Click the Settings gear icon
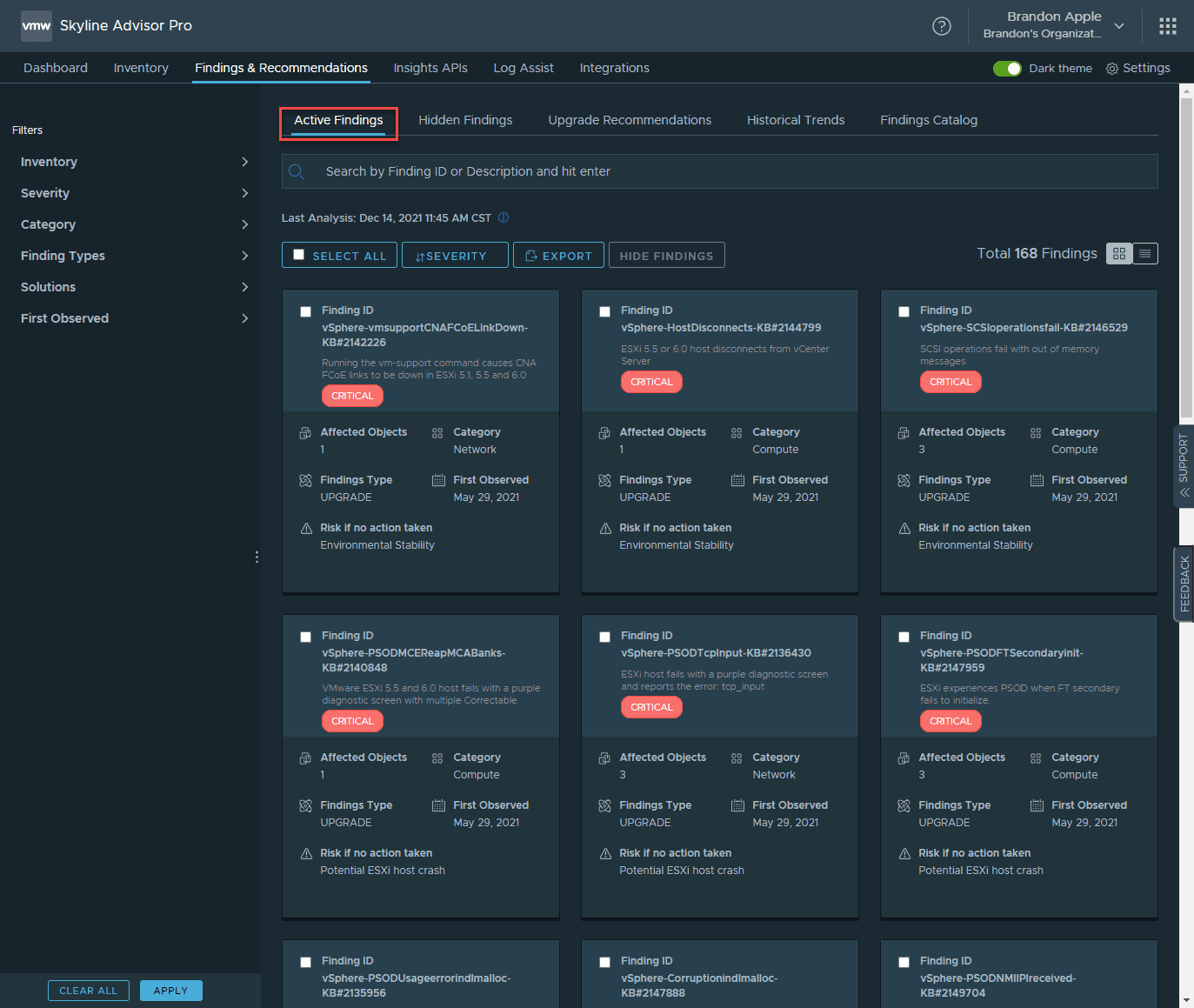Image resolution: width=1194 pixels, height=1008 pixels. [1112, 69]
